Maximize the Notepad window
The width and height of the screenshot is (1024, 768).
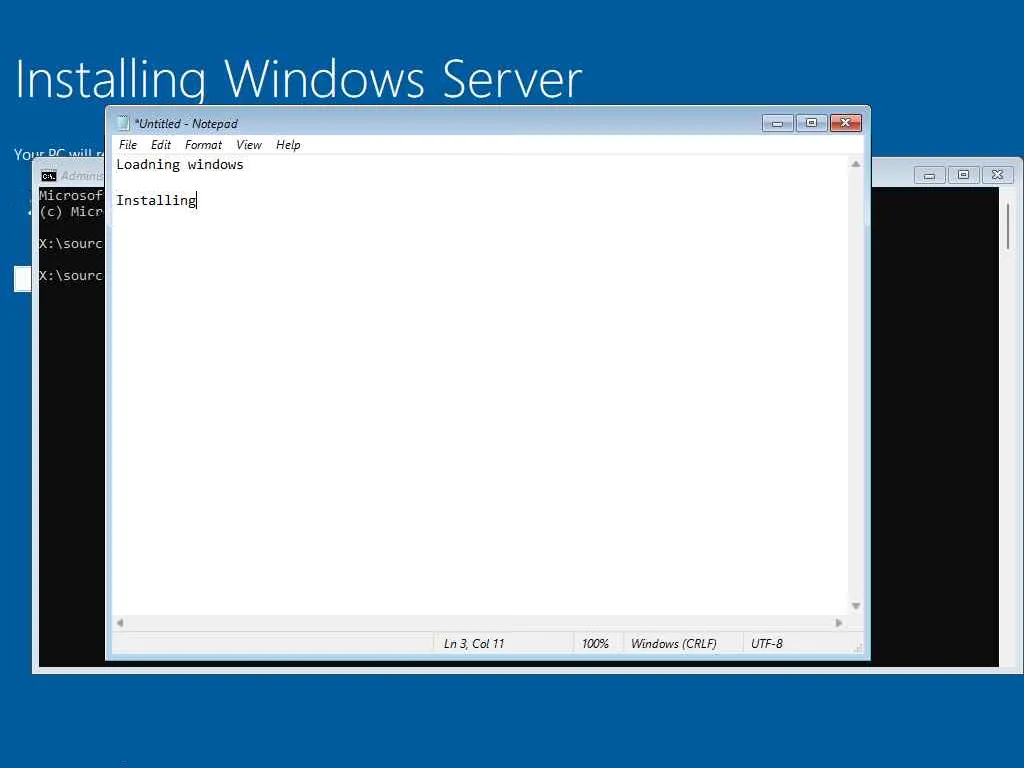[811, 123]
